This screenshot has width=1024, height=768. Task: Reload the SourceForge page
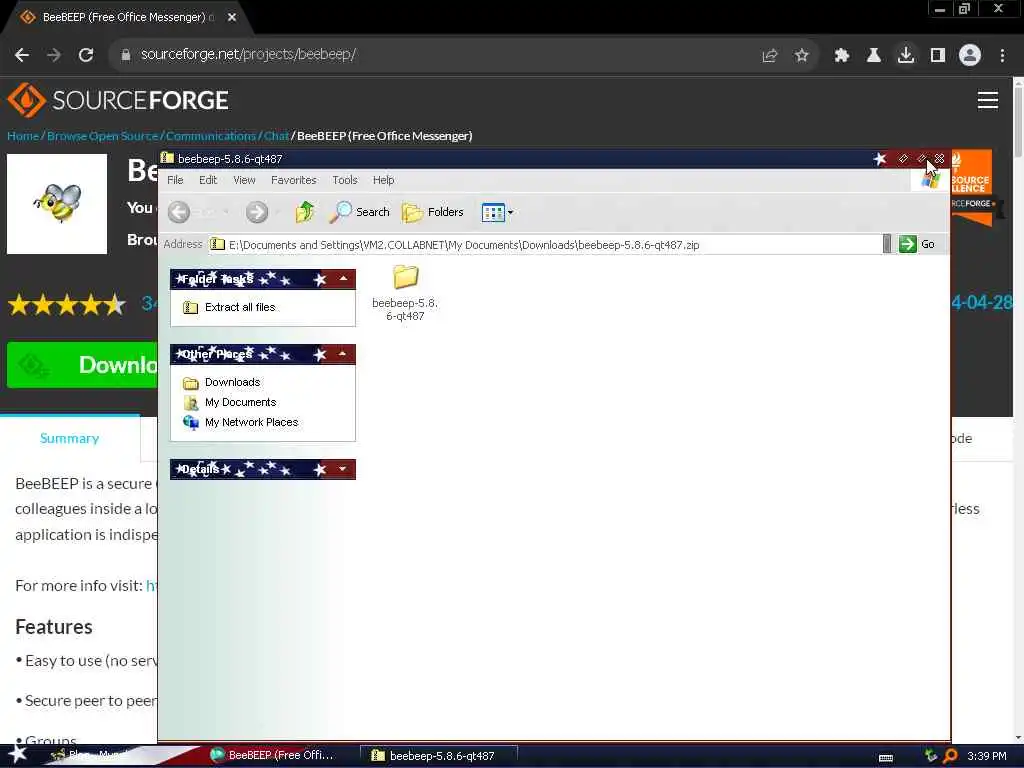[86, 55]
